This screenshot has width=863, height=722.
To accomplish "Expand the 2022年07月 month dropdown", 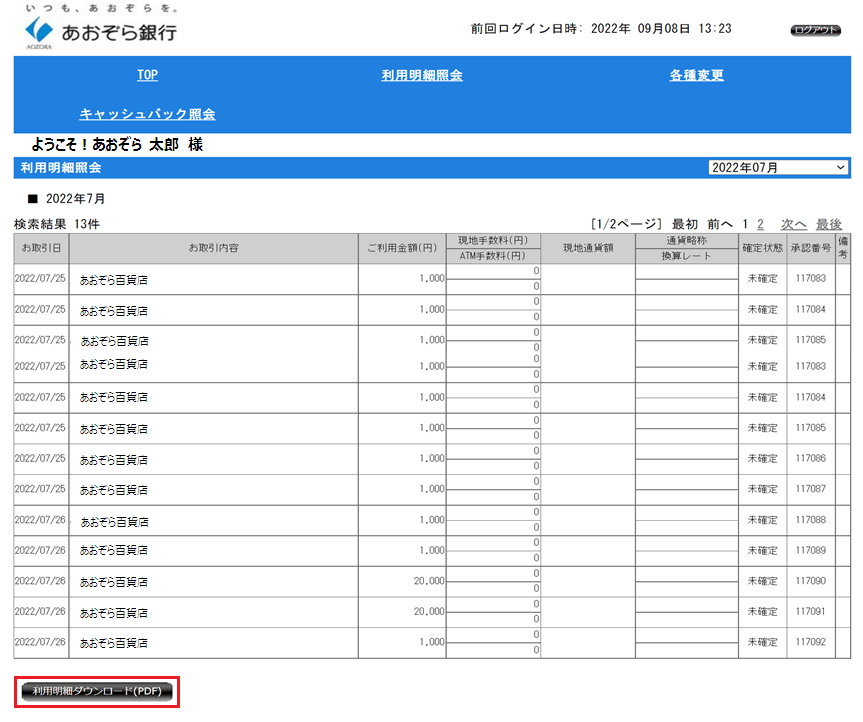I will [x=778, y=168].
